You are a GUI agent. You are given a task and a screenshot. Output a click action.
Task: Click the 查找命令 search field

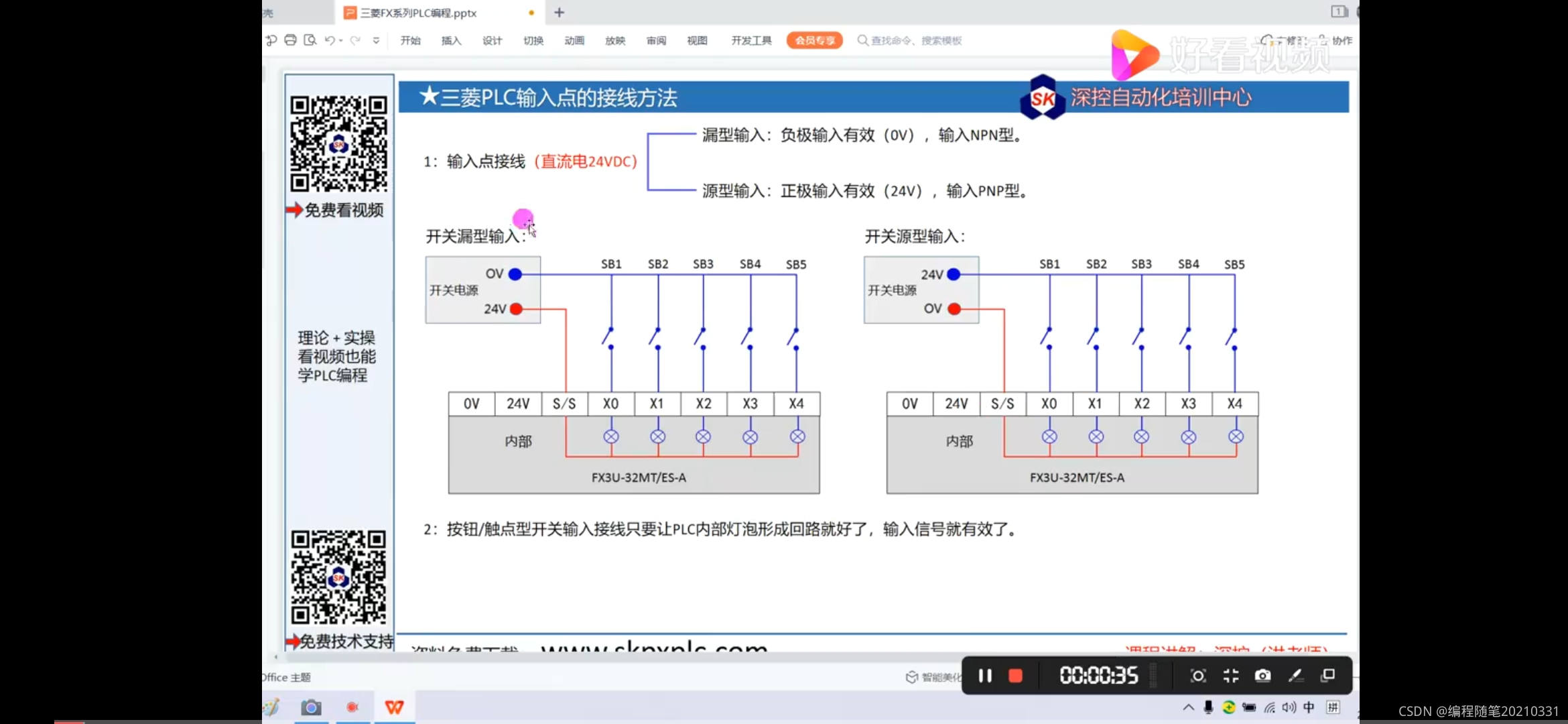coord(915,40)
